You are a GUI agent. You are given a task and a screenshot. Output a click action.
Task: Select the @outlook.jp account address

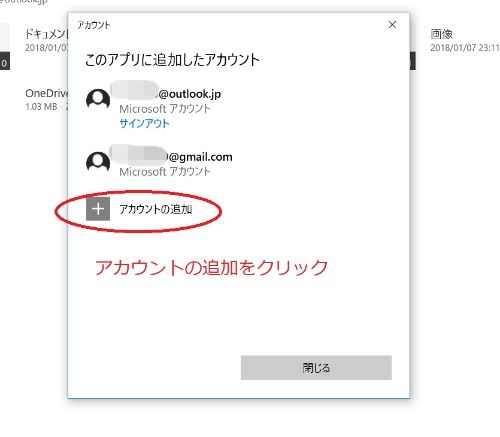[x=166, y=93]
